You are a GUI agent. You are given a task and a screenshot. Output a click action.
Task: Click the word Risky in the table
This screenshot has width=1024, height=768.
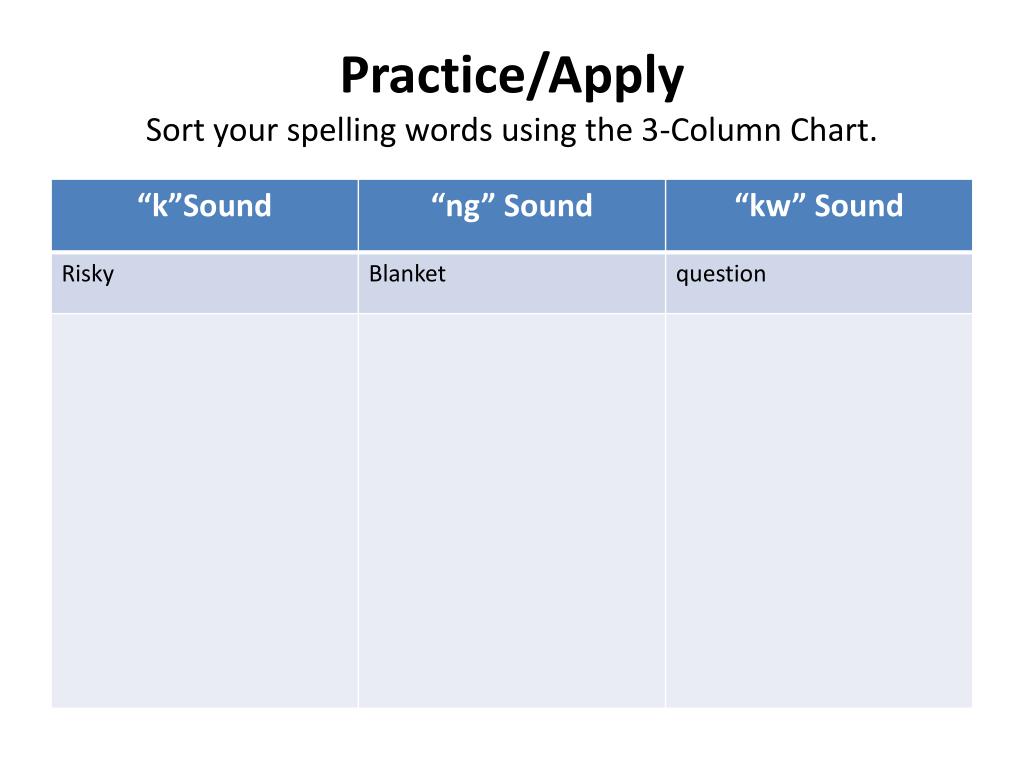click(x=88, y=274)
